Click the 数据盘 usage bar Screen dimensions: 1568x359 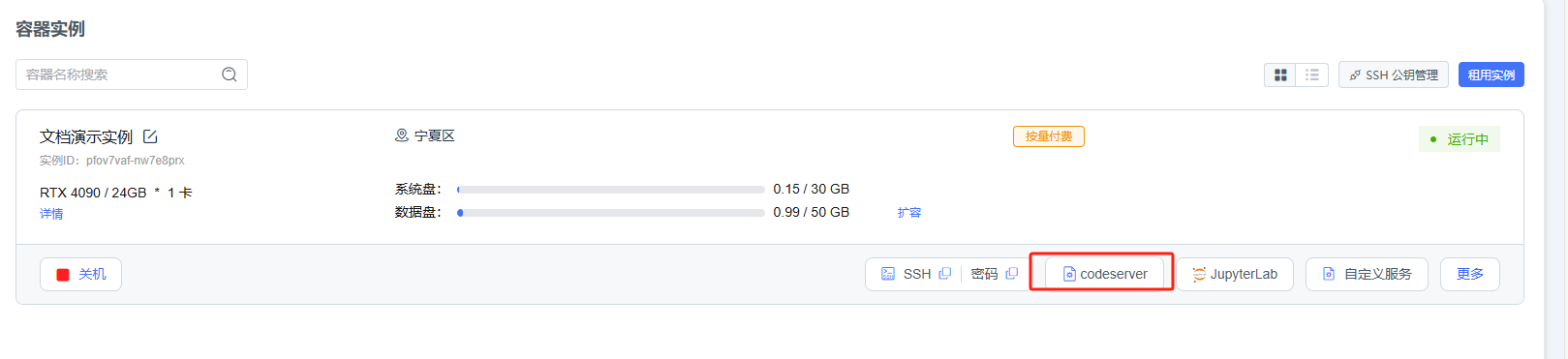tap(611, 213)
